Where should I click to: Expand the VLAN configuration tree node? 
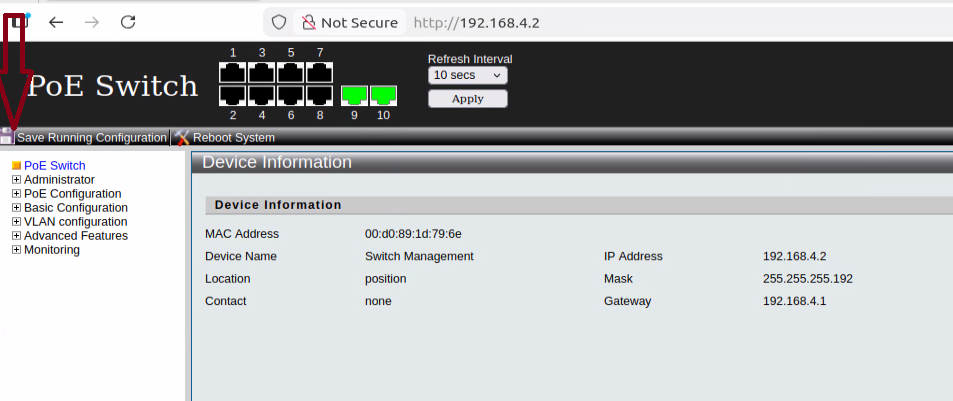(x=16, y=222)
